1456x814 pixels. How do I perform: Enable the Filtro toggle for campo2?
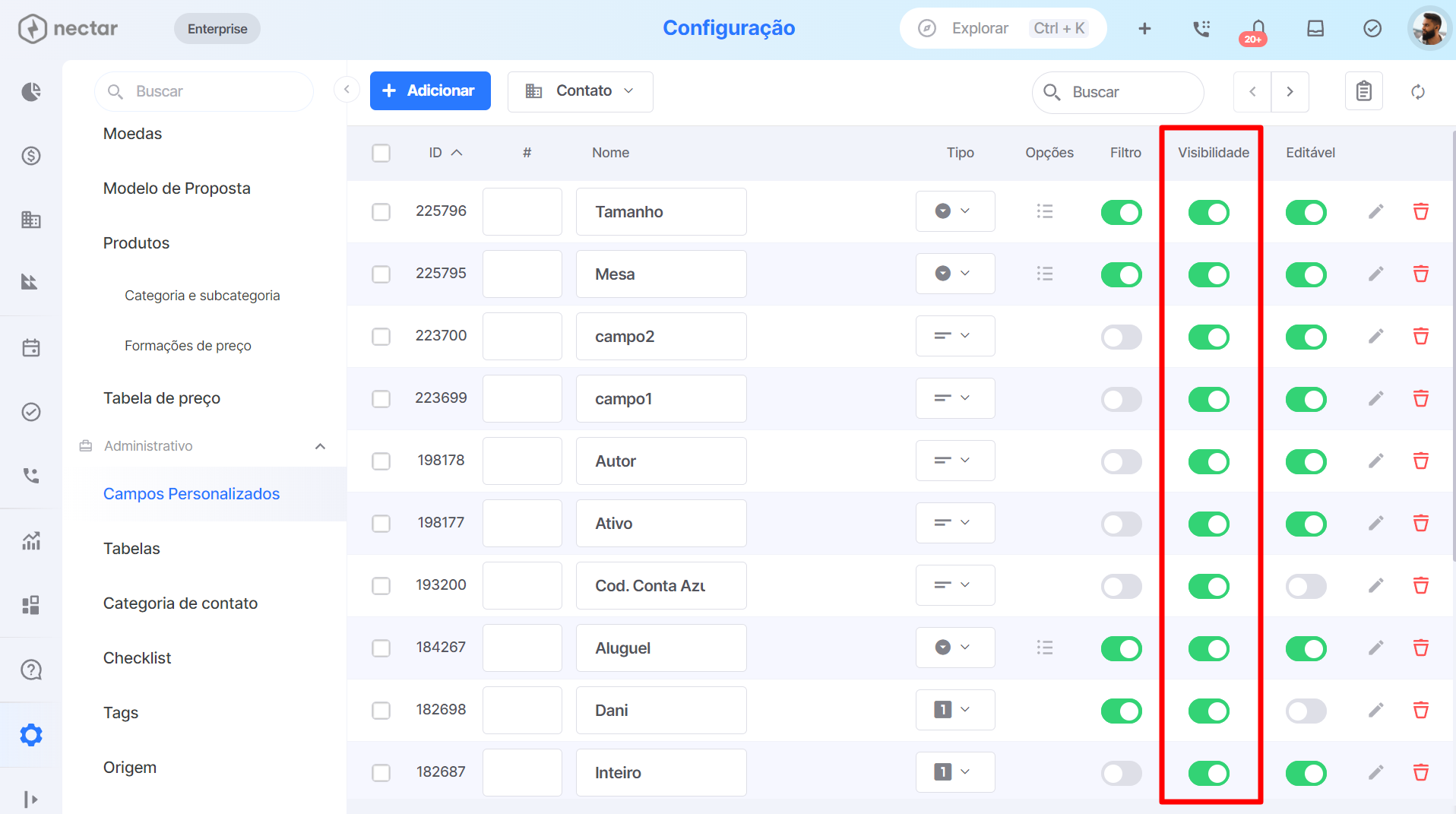coord(1122,337)
